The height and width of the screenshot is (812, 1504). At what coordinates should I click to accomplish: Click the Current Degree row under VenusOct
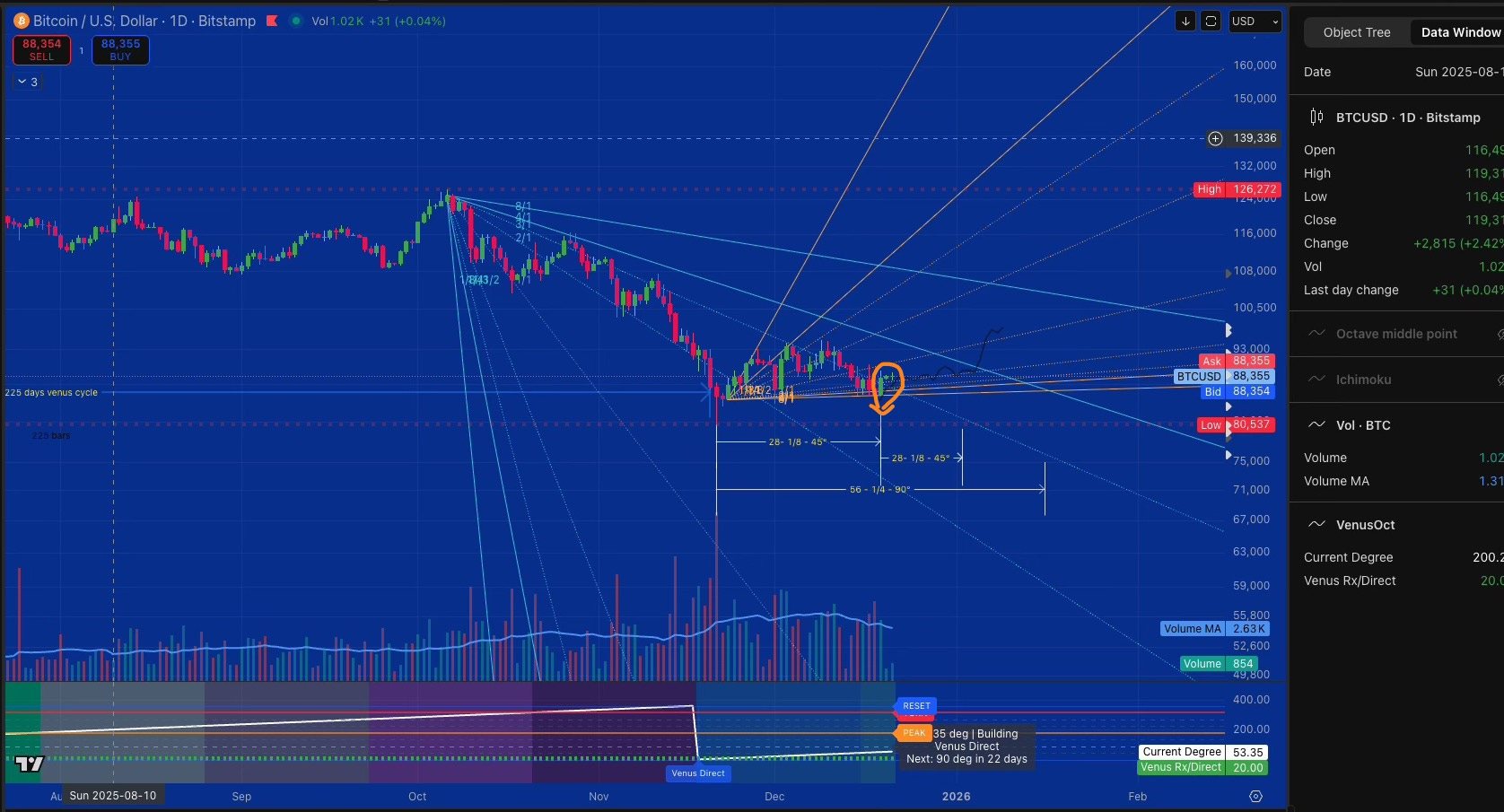click(x=1403, y=557)
